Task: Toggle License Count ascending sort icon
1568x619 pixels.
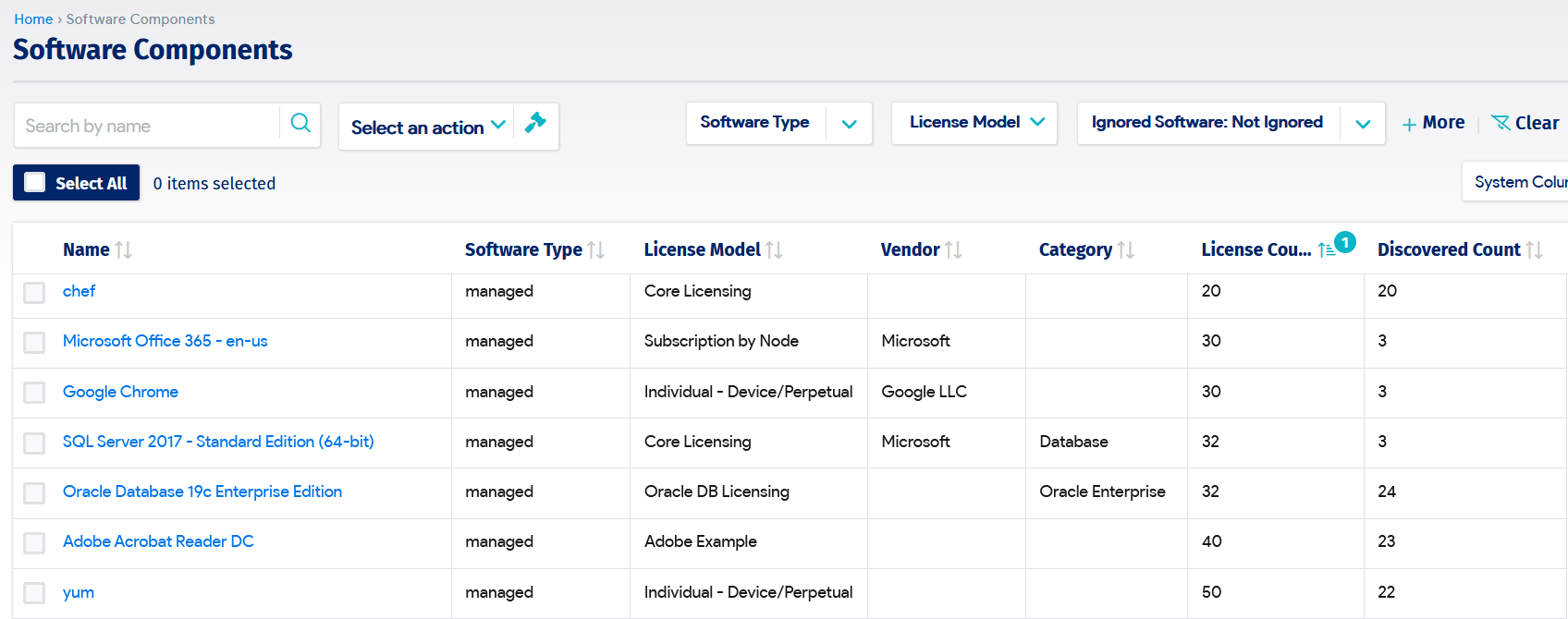Action: (x=1326, y=250)
